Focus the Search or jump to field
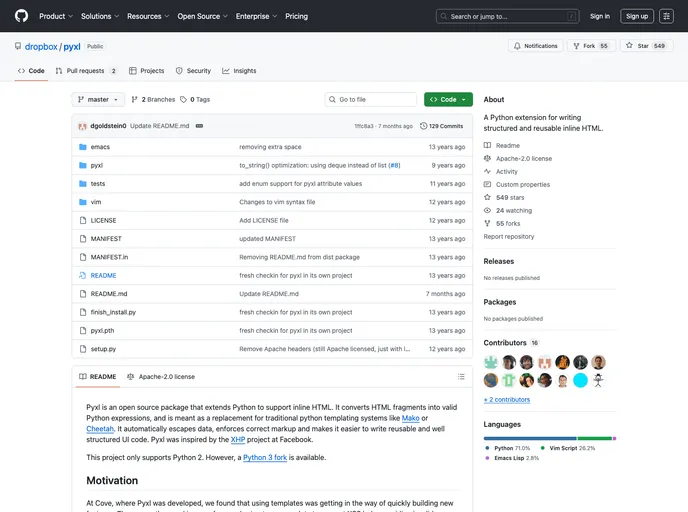The height and width of the screenshot is (512, 688). pyautogui.click(x=507, y=16)
